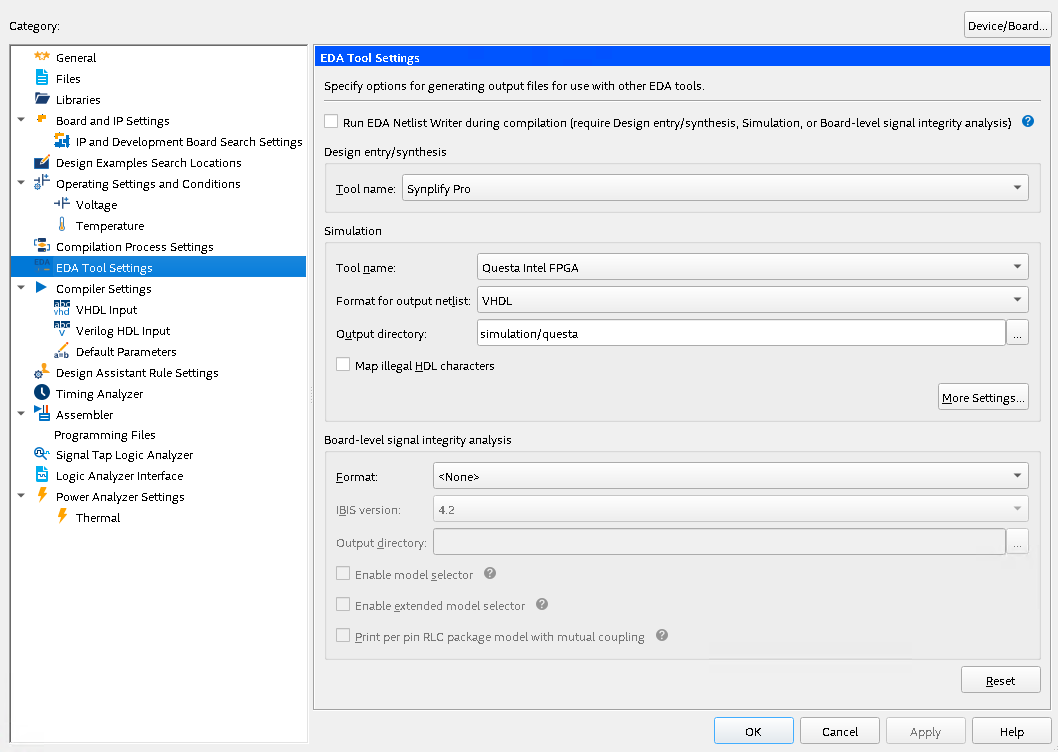Viewport: 1058px width, 752px height.
Task: Click the Design Assistant Rule Settings icon
Action: click(x=42, y=372)
